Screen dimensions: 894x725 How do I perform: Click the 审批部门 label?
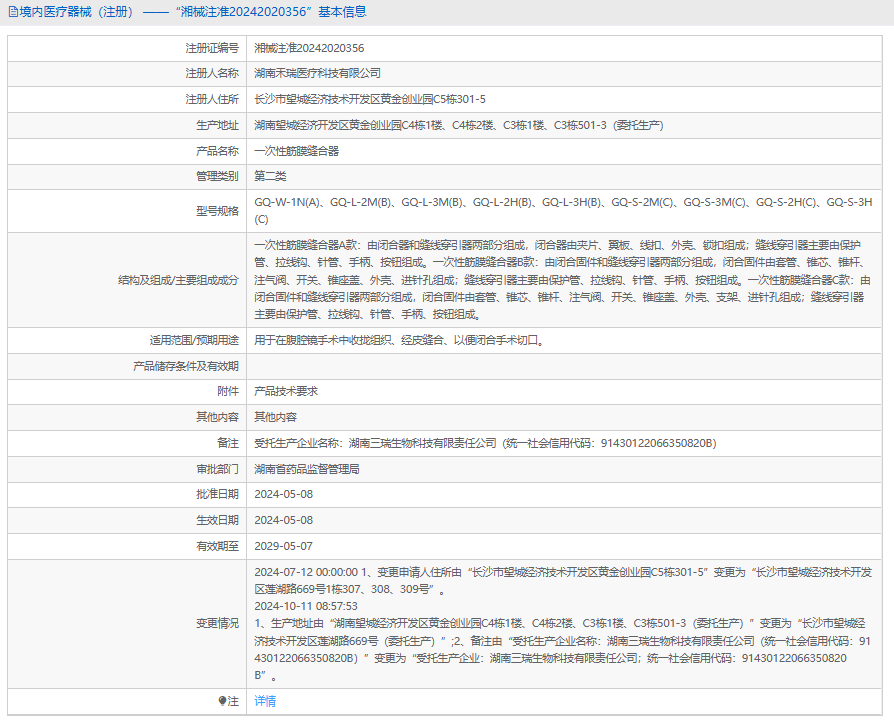click(x=217, y=469)
